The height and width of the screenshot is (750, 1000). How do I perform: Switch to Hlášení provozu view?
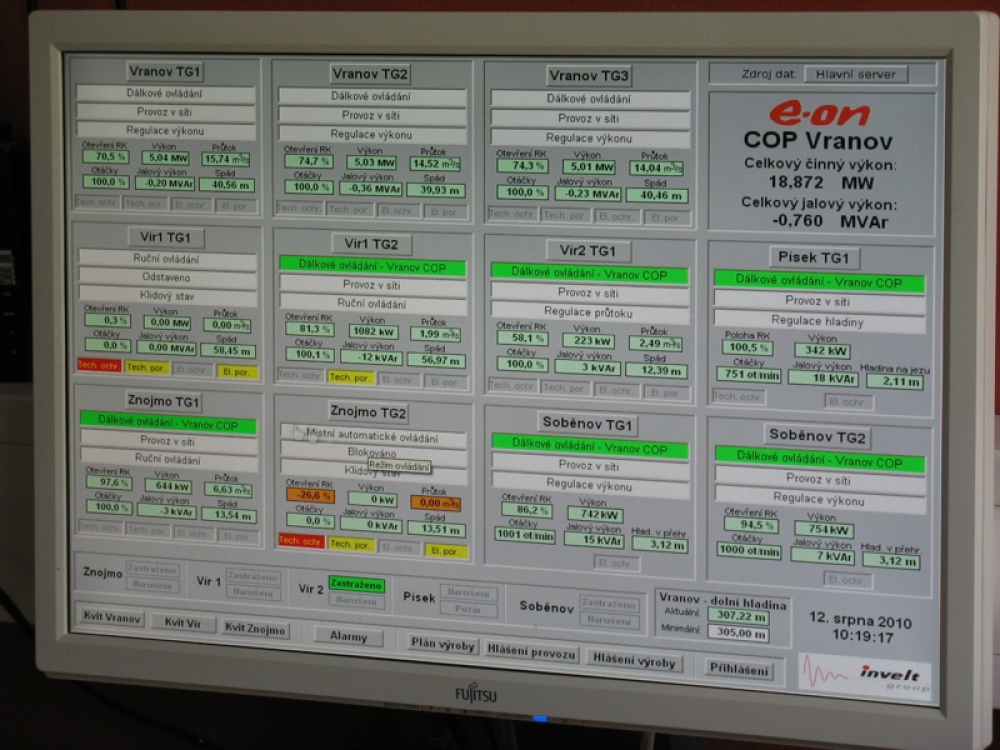pyautogui.click(x=532, y=652)
